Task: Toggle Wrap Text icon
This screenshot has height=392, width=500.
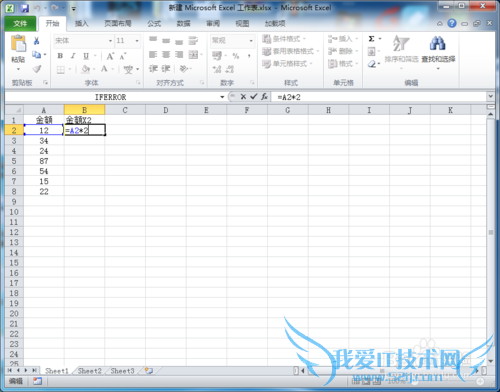Action: pos(193,40)
